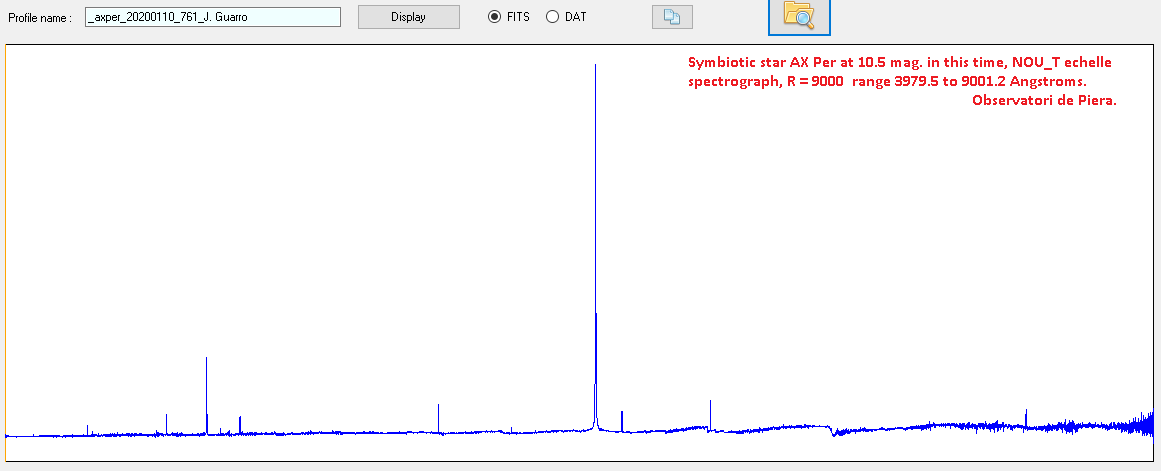Click the copy profile icon button

click(671, 18)
